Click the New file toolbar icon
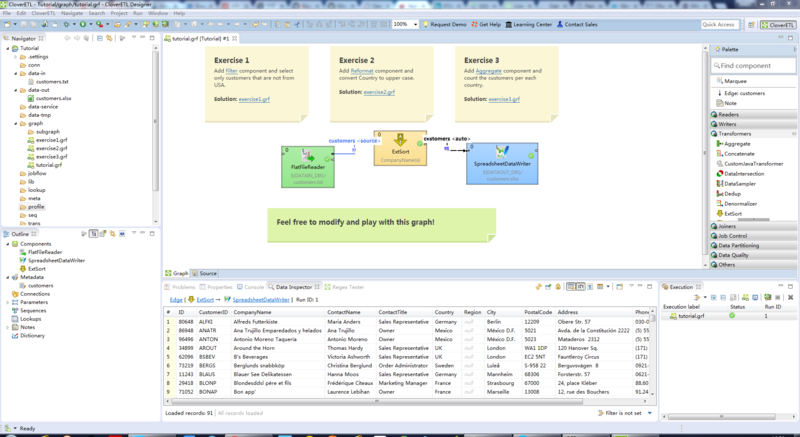Viewport: 800px width, 437px height. pyautogui.click(x=7, y=24)
